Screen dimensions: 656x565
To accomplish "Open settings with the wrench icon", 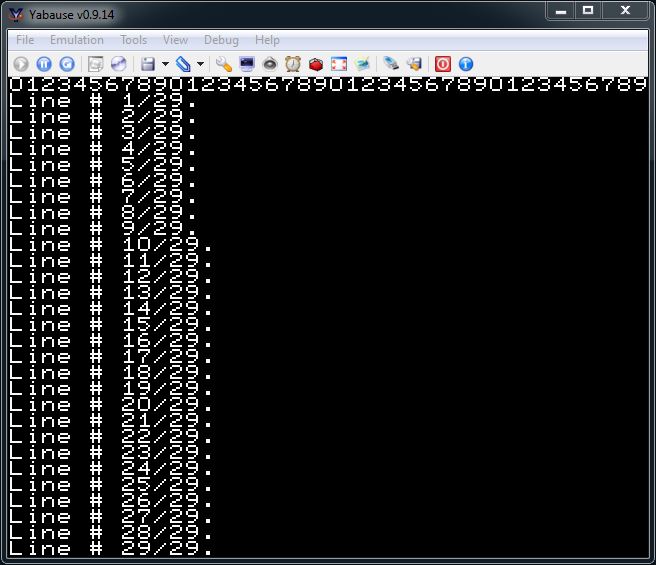I will 224,64.
